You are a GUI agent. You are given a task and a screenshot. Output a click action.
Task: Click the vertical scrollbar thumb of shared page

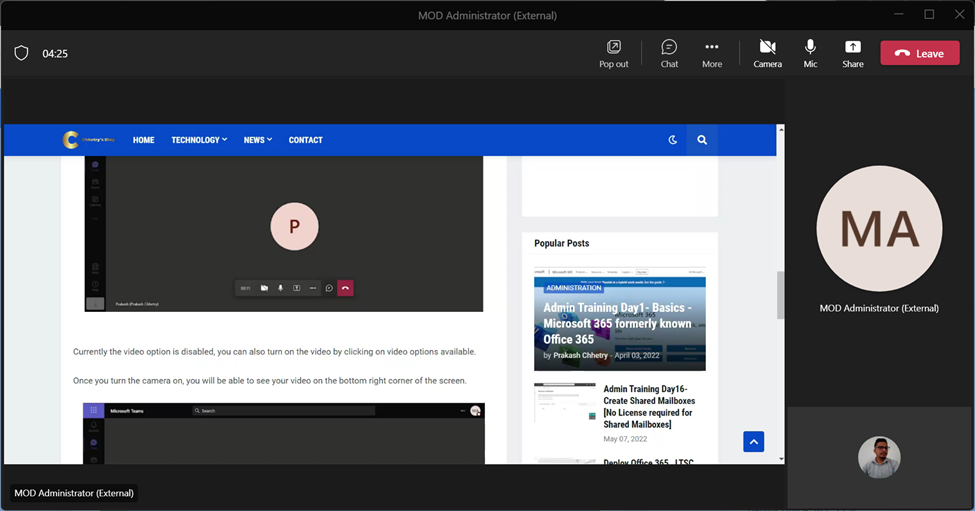780,295
